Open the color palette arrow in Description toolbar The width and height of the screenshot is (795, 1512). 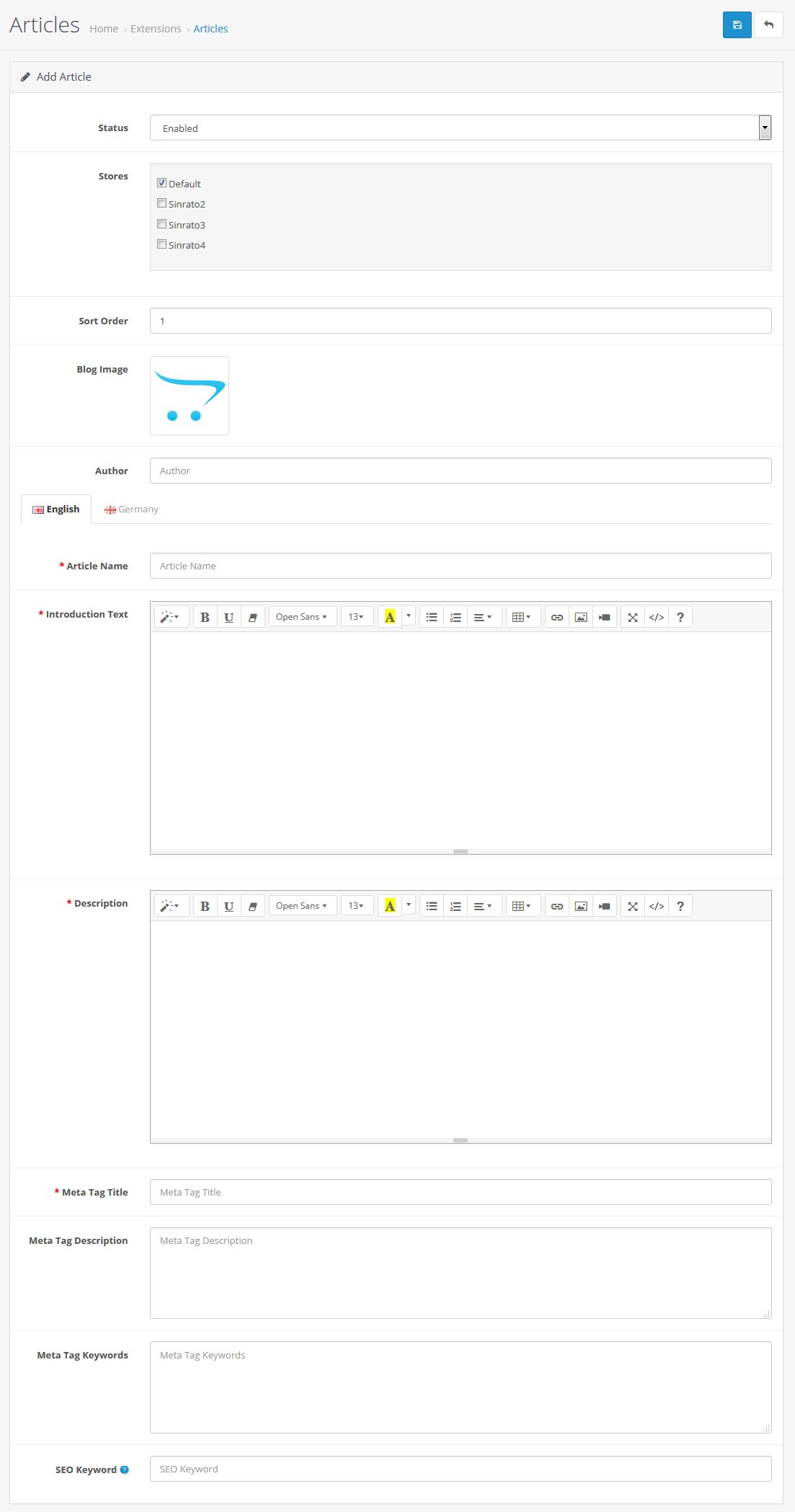coord(409,905)
